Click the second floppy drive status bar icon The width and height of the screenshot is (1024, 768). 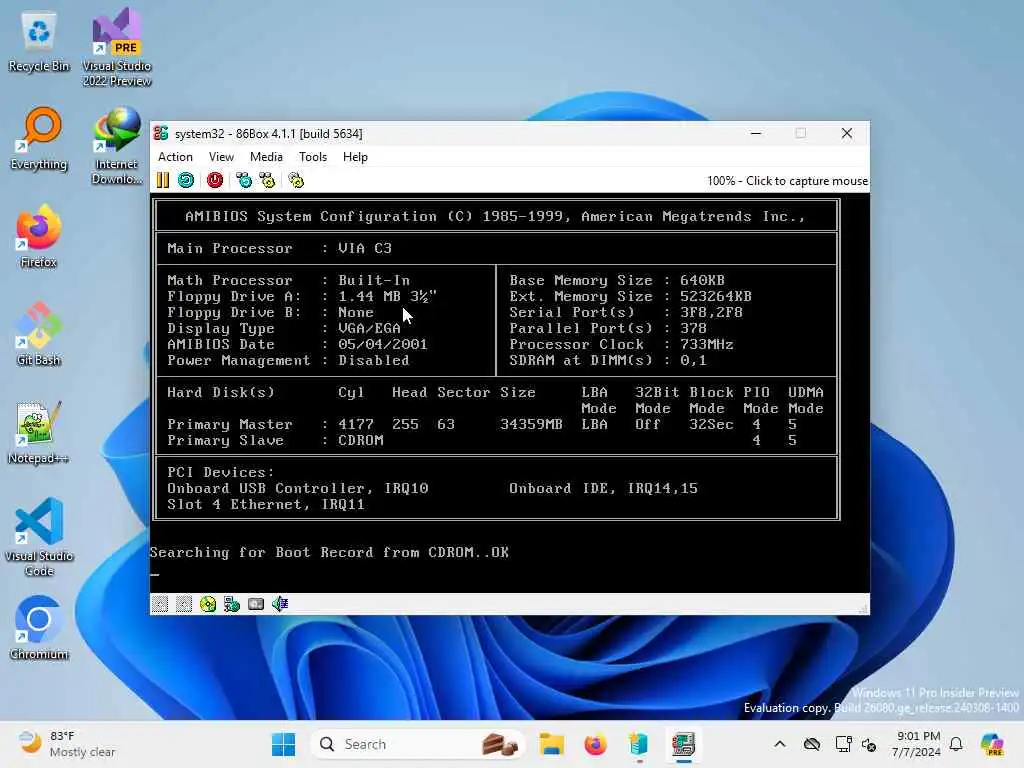point(184,604)
